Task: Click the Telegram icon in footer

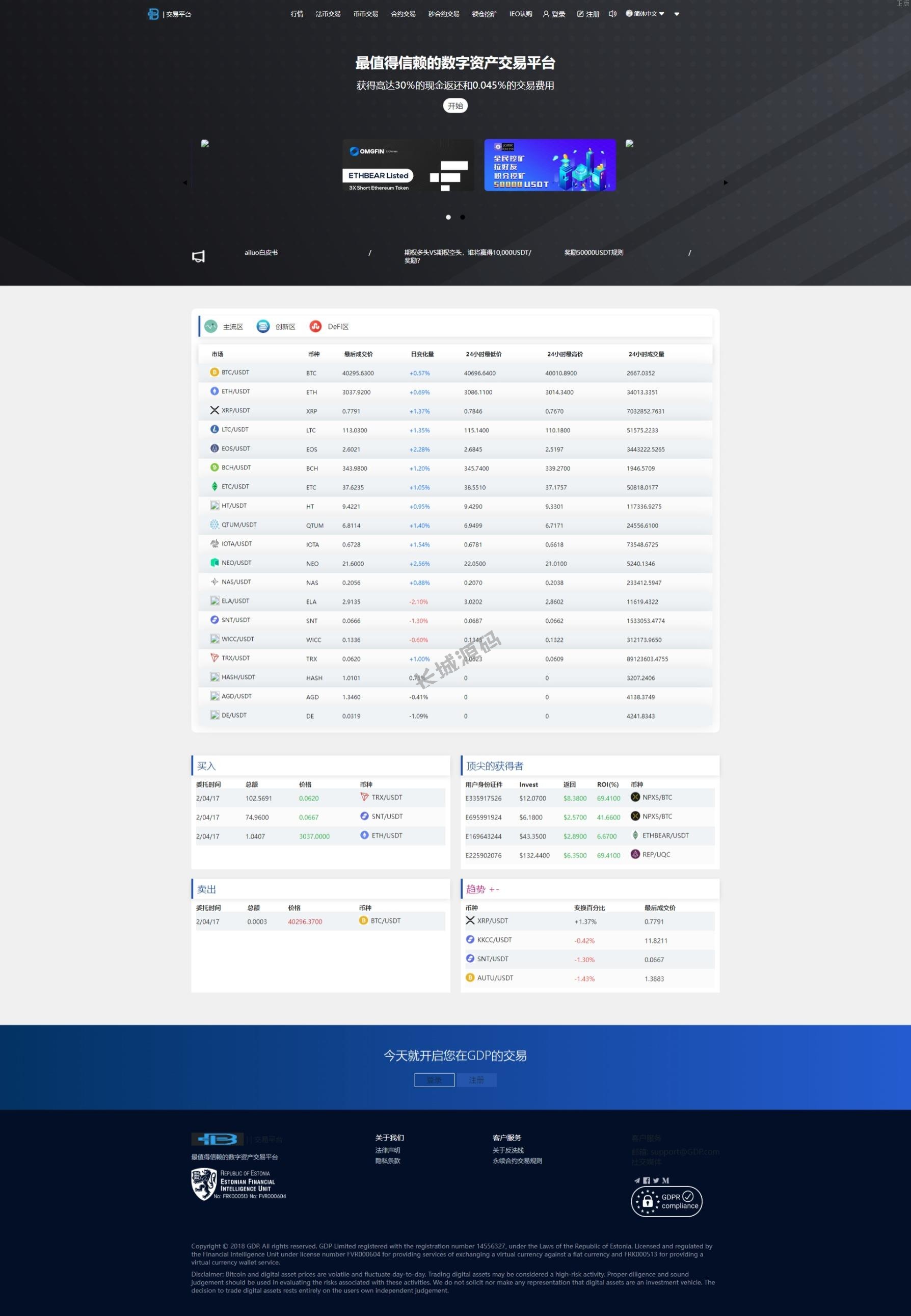Action: pos(637,1180)
